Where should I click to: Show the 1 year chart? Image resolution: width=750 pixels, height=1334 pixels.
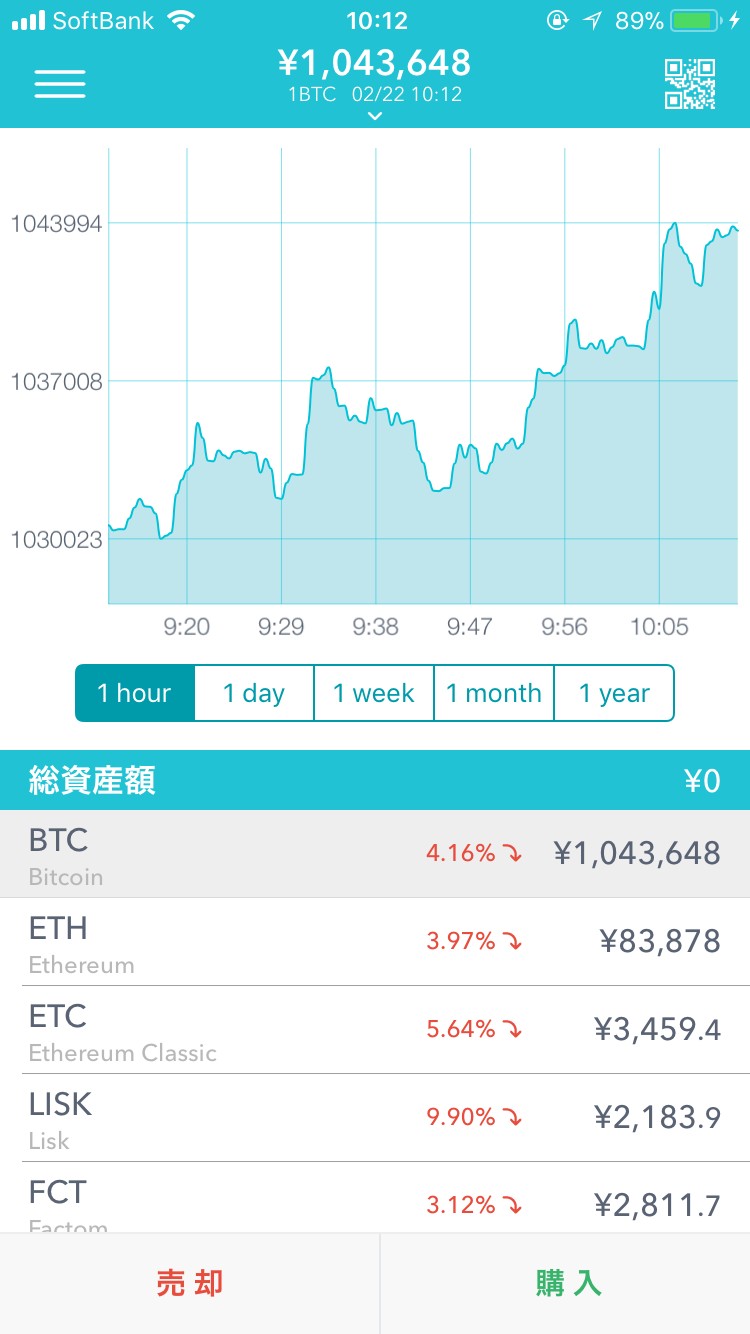[614, 693]
